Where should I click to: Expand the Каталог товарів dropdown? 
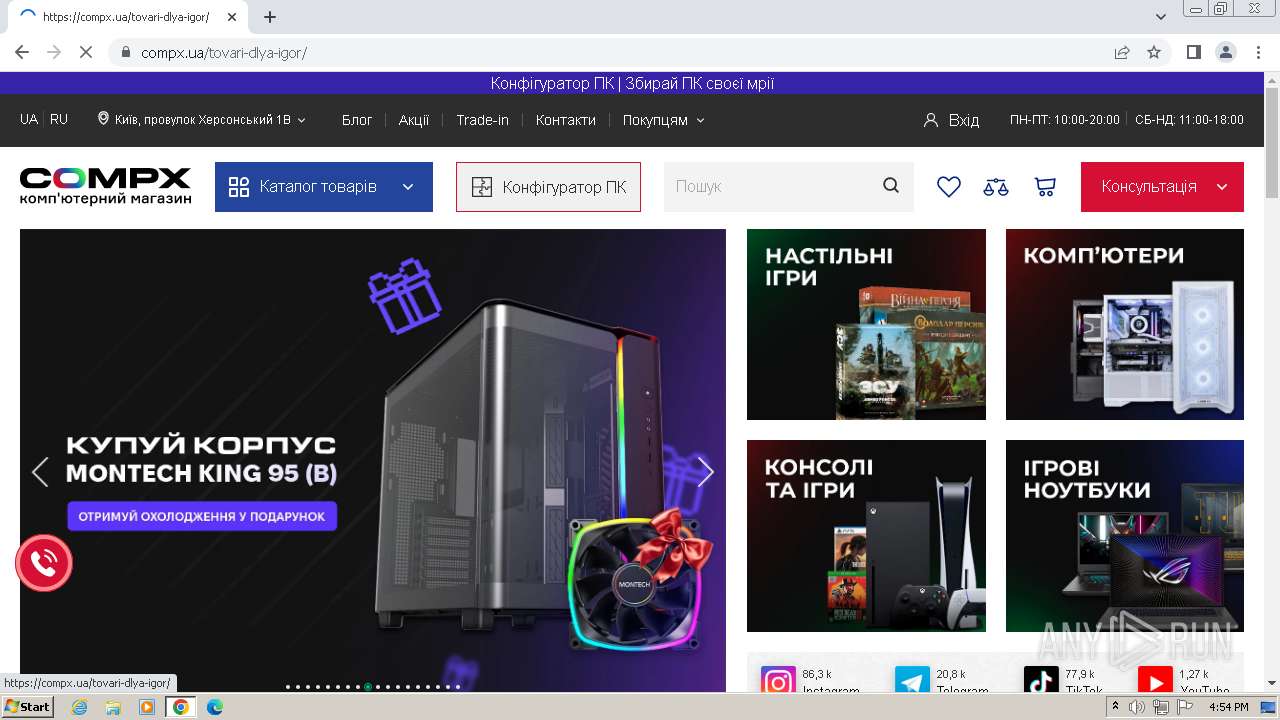[408, 187]
